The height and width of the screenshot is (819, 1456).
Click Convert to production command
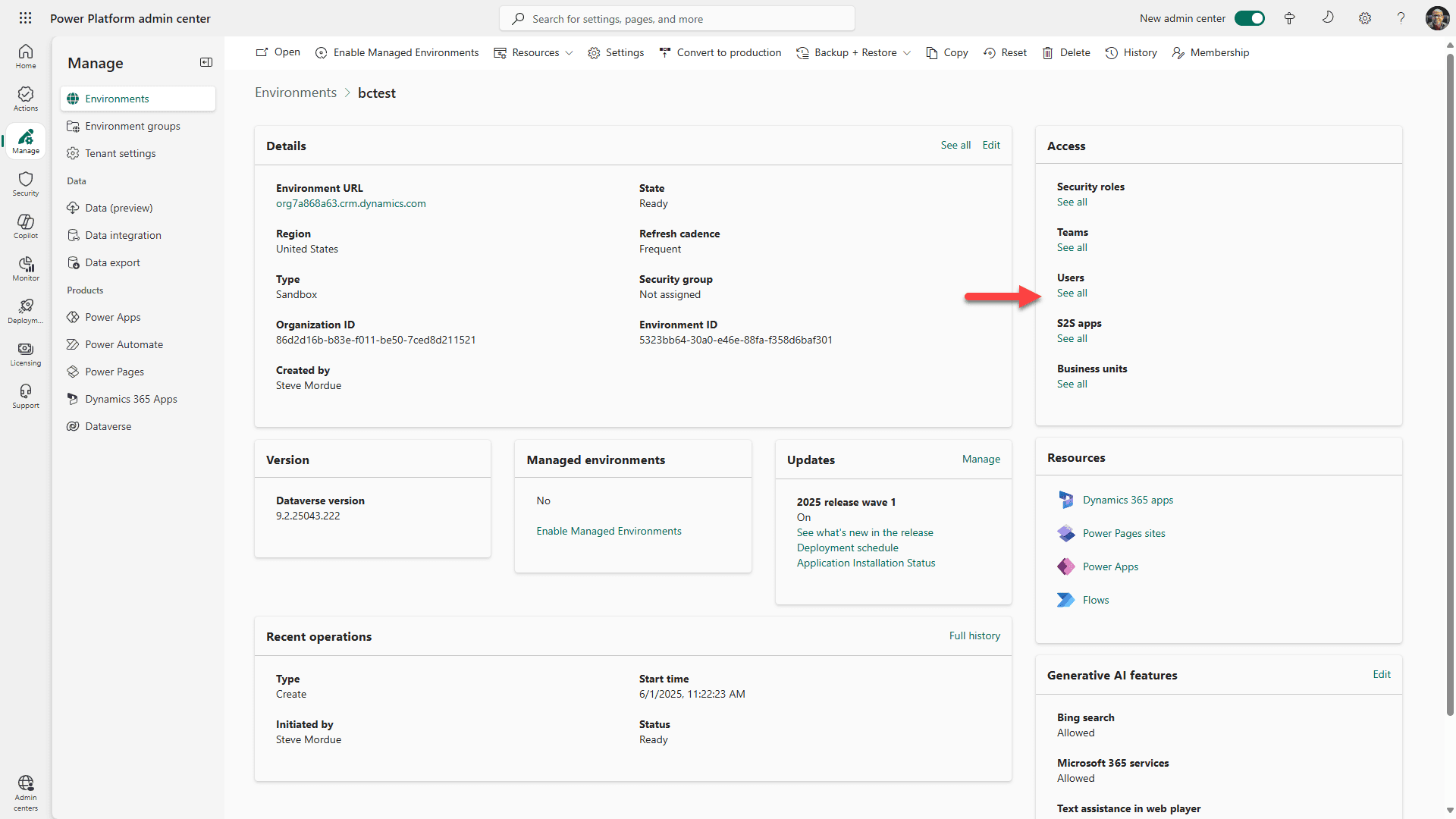(x=720, y=52)
